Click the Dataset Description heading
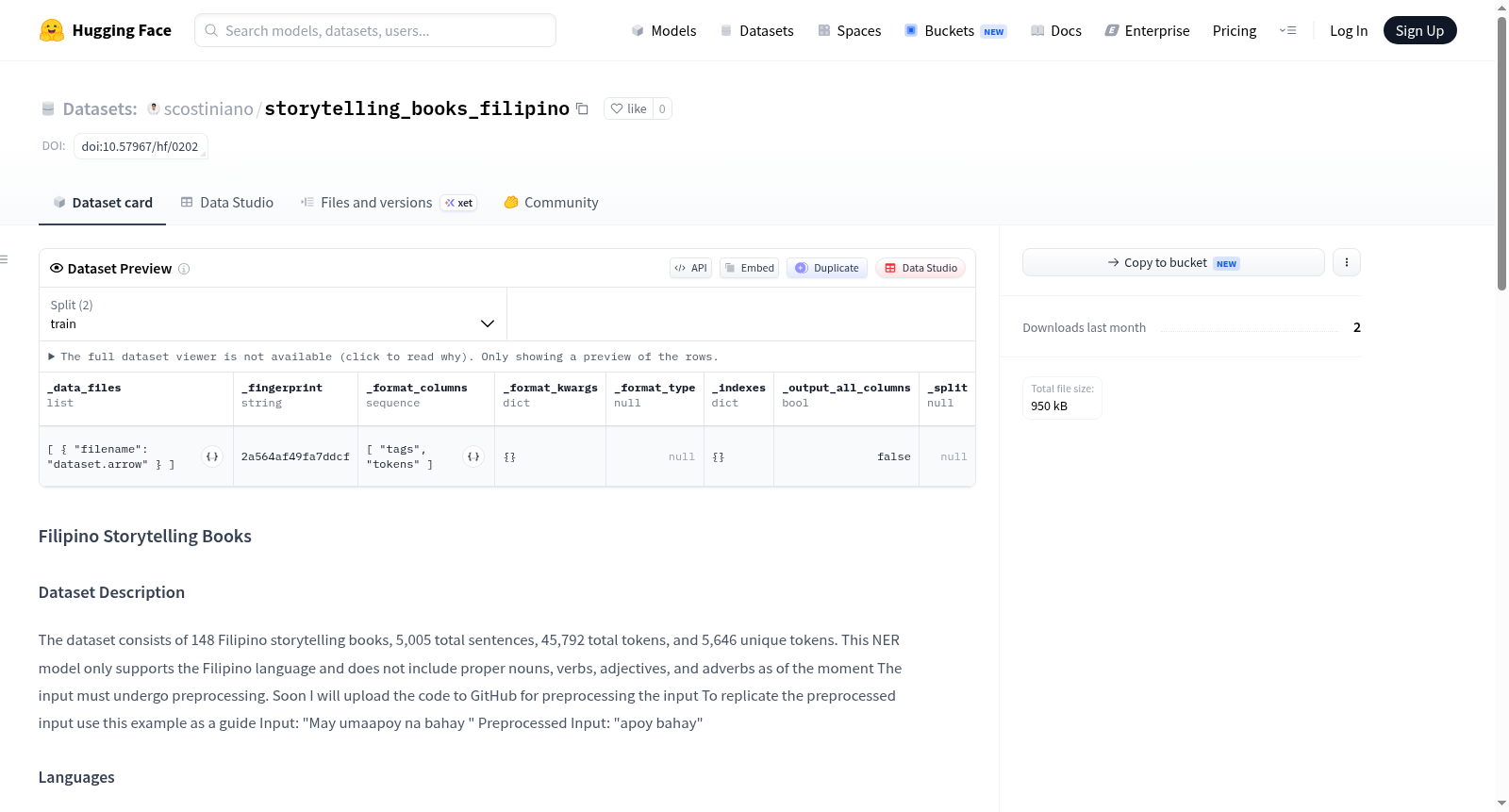Viewport: 1509px width, 812px height. coord(111,592)
